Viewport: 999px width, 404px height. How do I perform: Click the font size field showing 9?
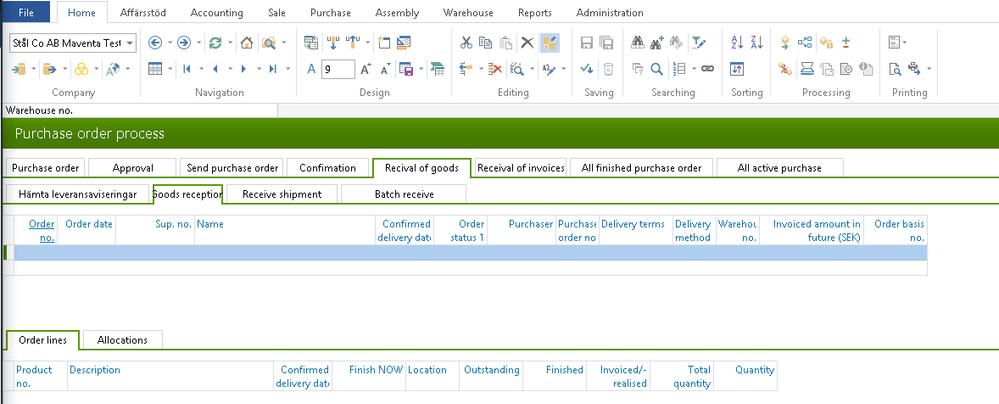[338, 69]
